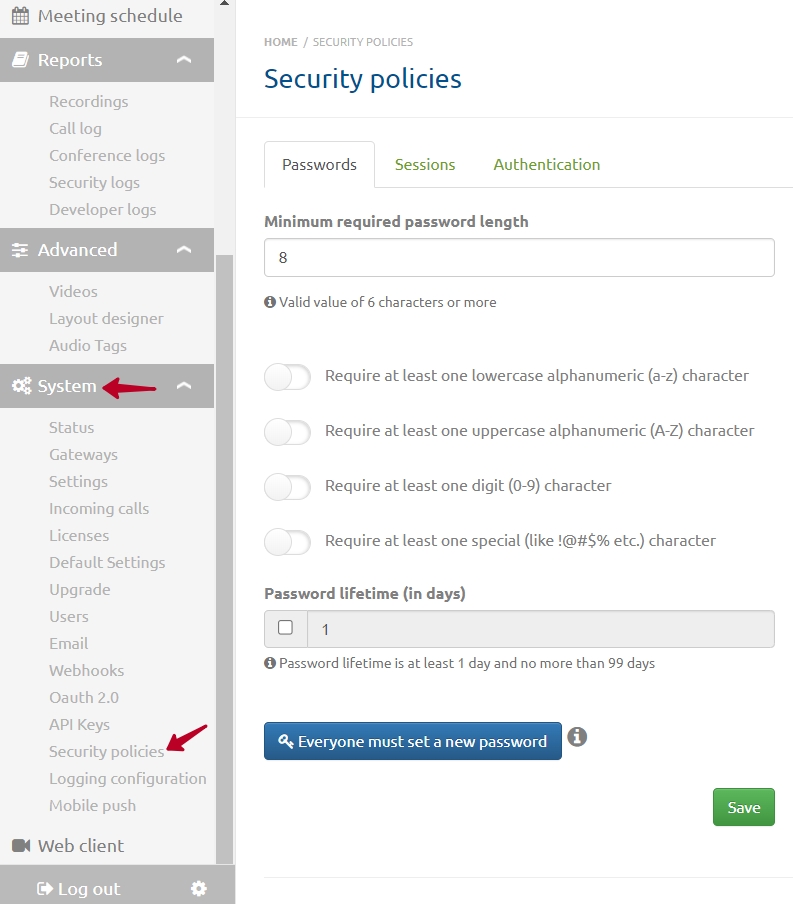Click info icon beside new password button
This screenshot has width=793, height=904.
(x=577, y=736)
